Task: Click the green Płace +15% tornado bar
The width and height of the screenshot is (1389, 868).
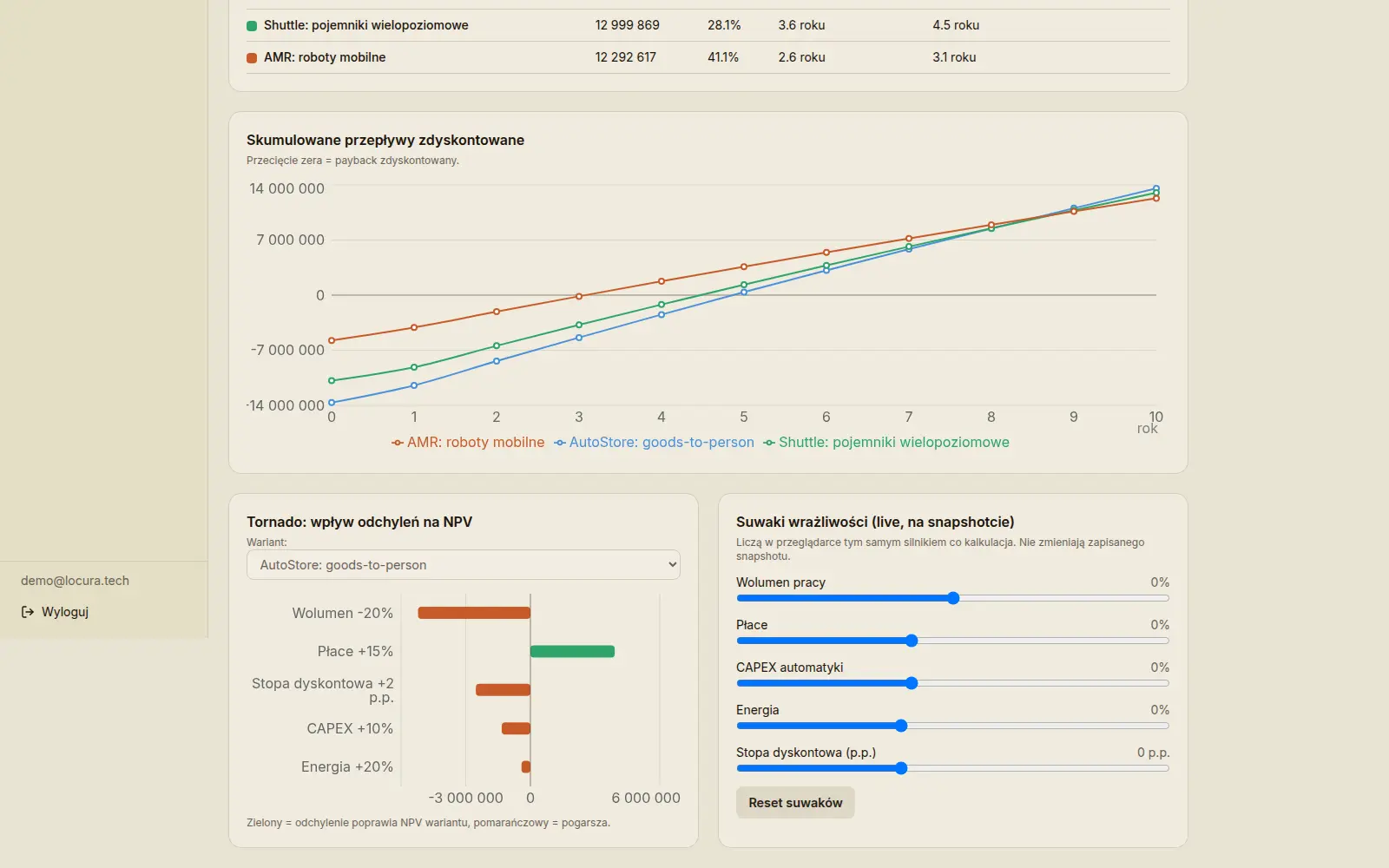Action: pyautogui.click(x=572, y=651)
